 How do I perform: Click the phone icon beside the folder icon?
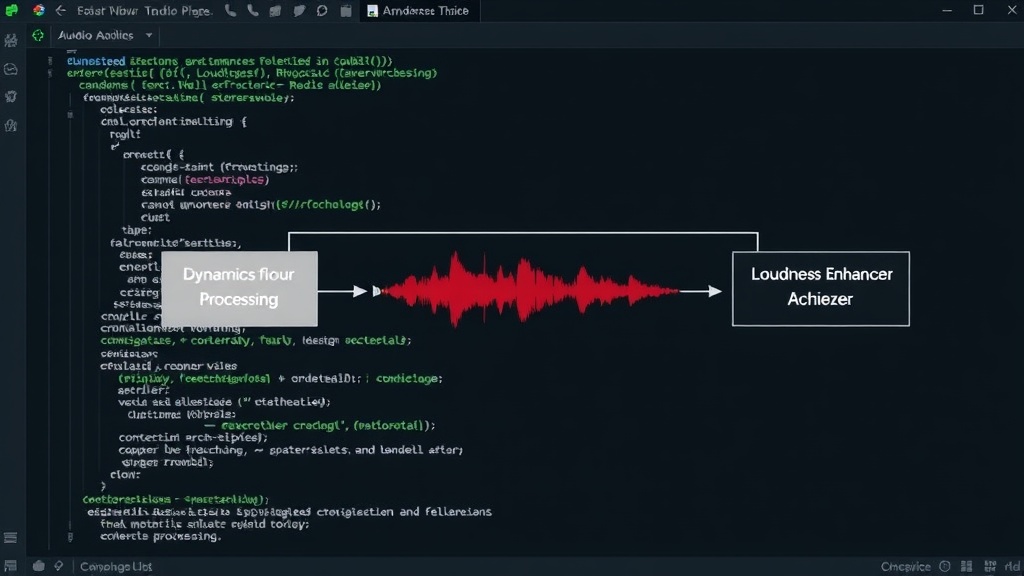[x=253, y=10]
